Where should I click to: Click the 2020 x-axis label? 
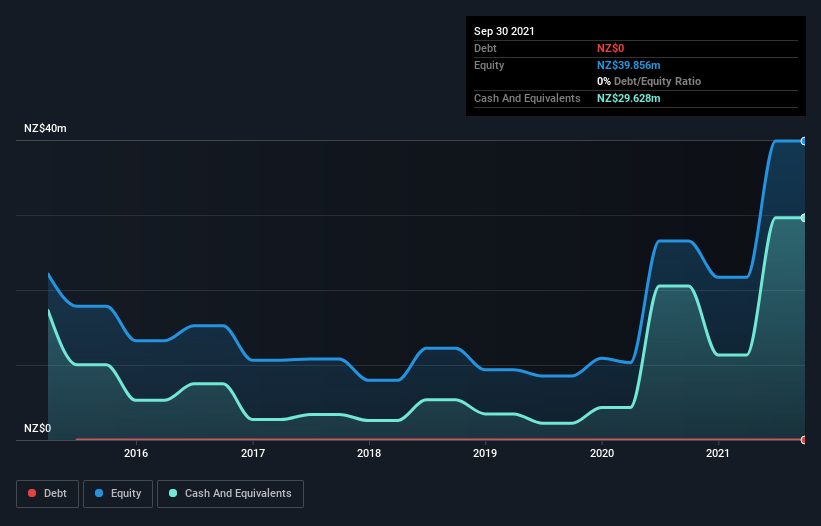pyautogui.click(x=602, y=453)
